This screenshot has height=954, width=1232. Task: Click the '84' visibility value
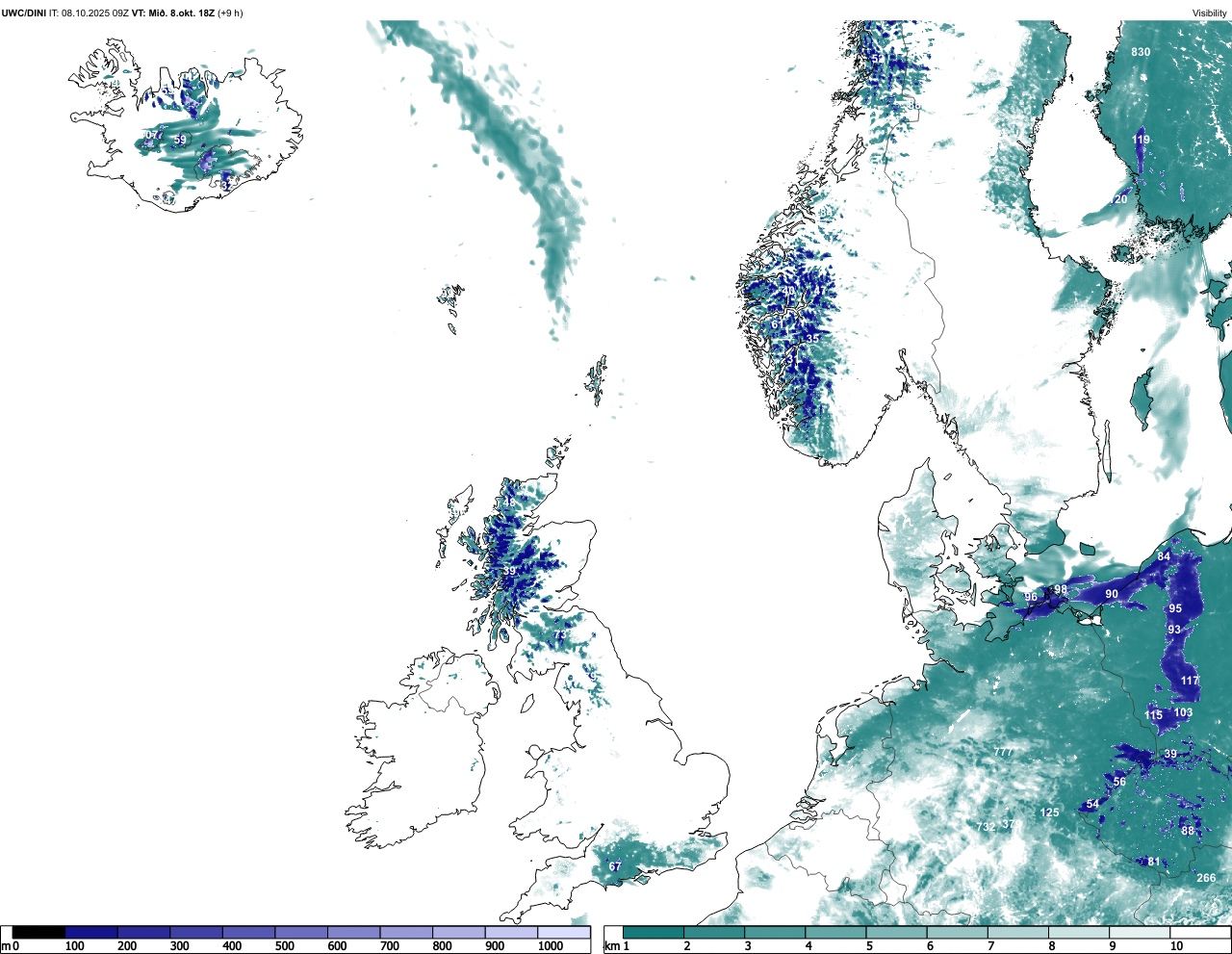click(x=1164, y=556)
